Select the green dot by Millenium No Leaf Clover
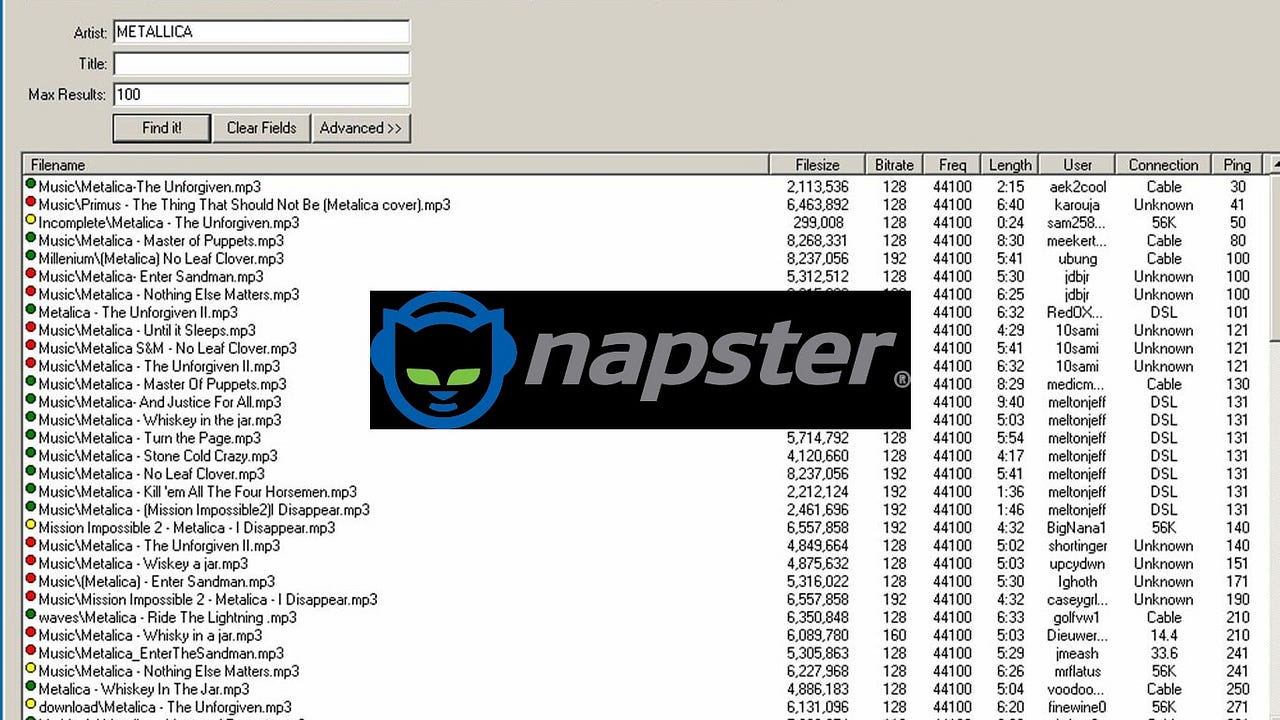Viewport: 1280px width, 720px height. (x=30, y=259)
